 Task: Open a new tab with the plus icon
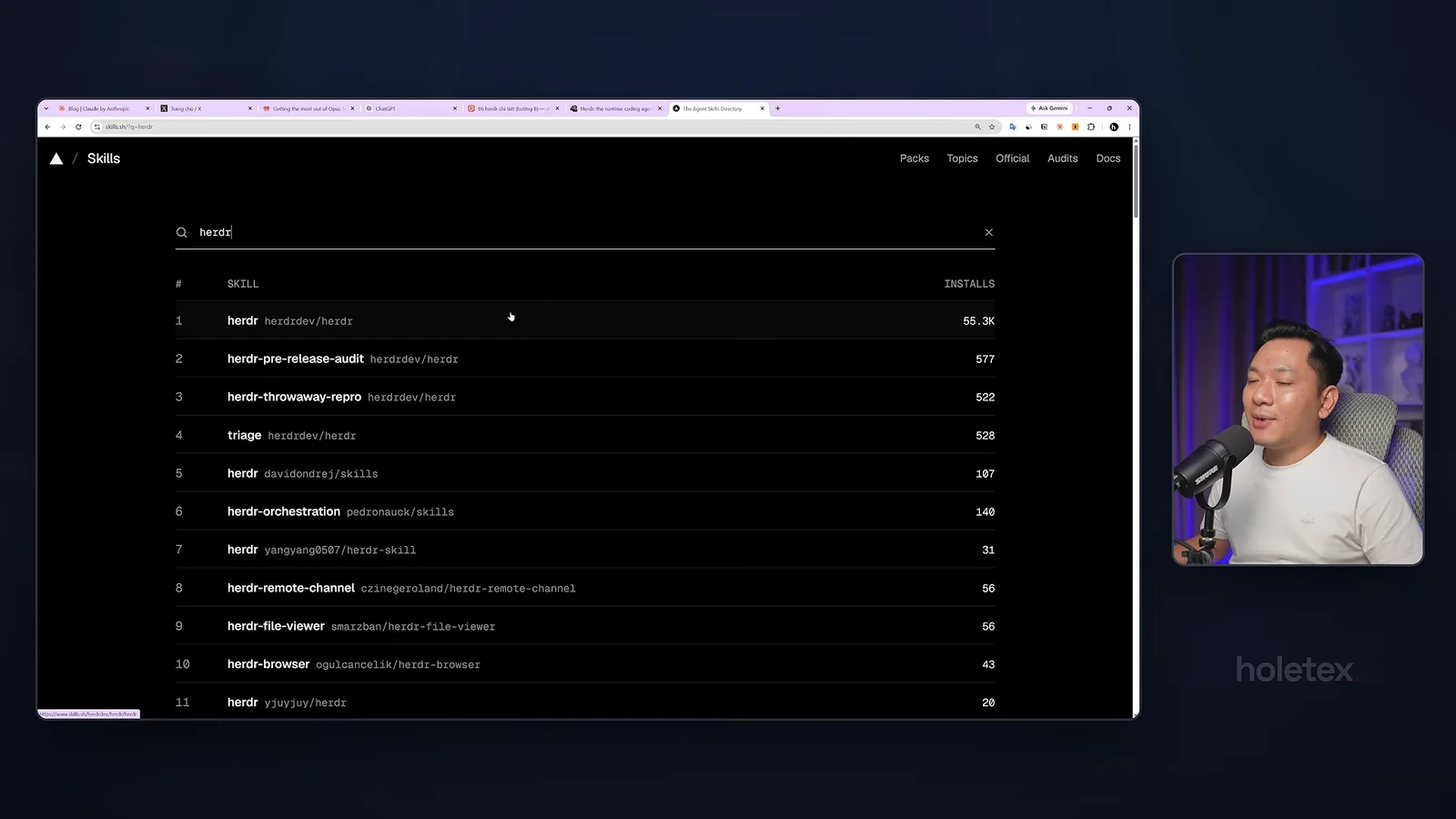(778, 108)
